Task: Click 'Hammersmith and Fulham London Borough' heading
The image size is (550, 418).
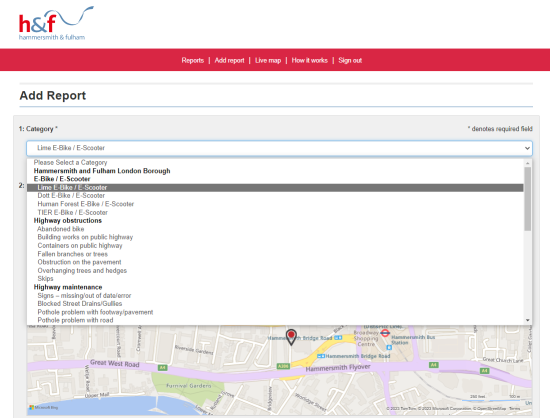Action: coord(102,171)
